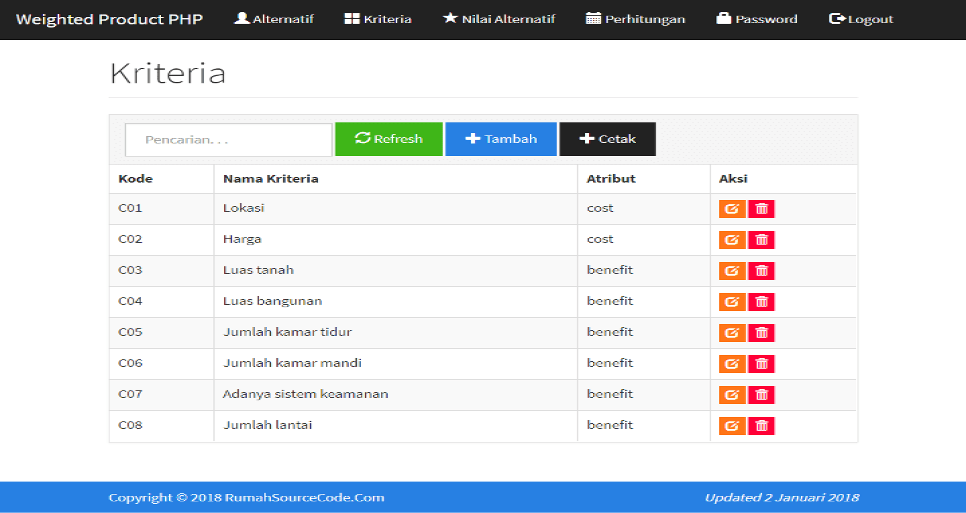Edit the Jumlah kamar tidur criterion
The height and width of the screenshot is (513, 966).
[732, 333]
